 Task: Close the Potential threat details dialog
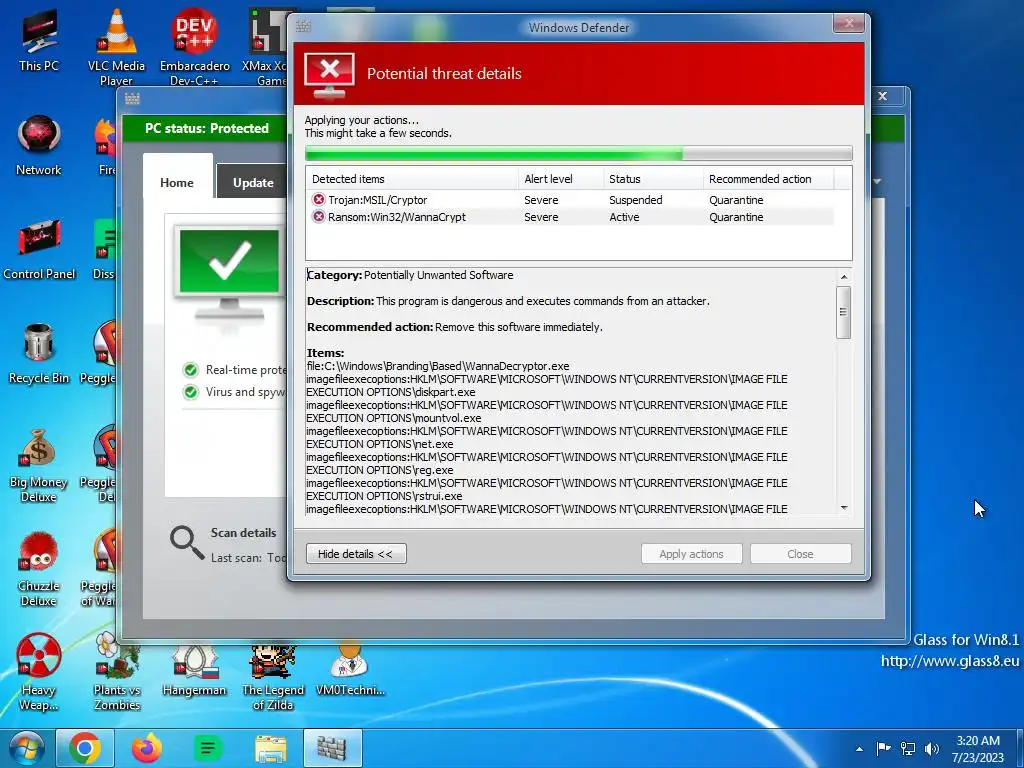coord(849,24)
